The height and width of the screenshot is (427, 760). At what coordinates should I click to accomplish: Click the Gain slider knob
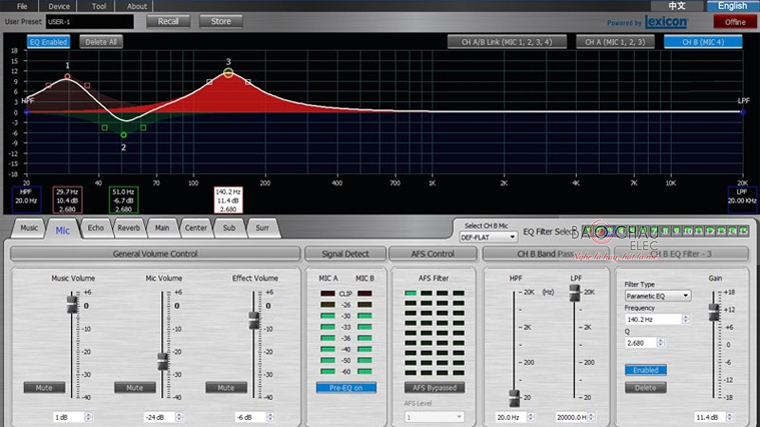[714, 312]
